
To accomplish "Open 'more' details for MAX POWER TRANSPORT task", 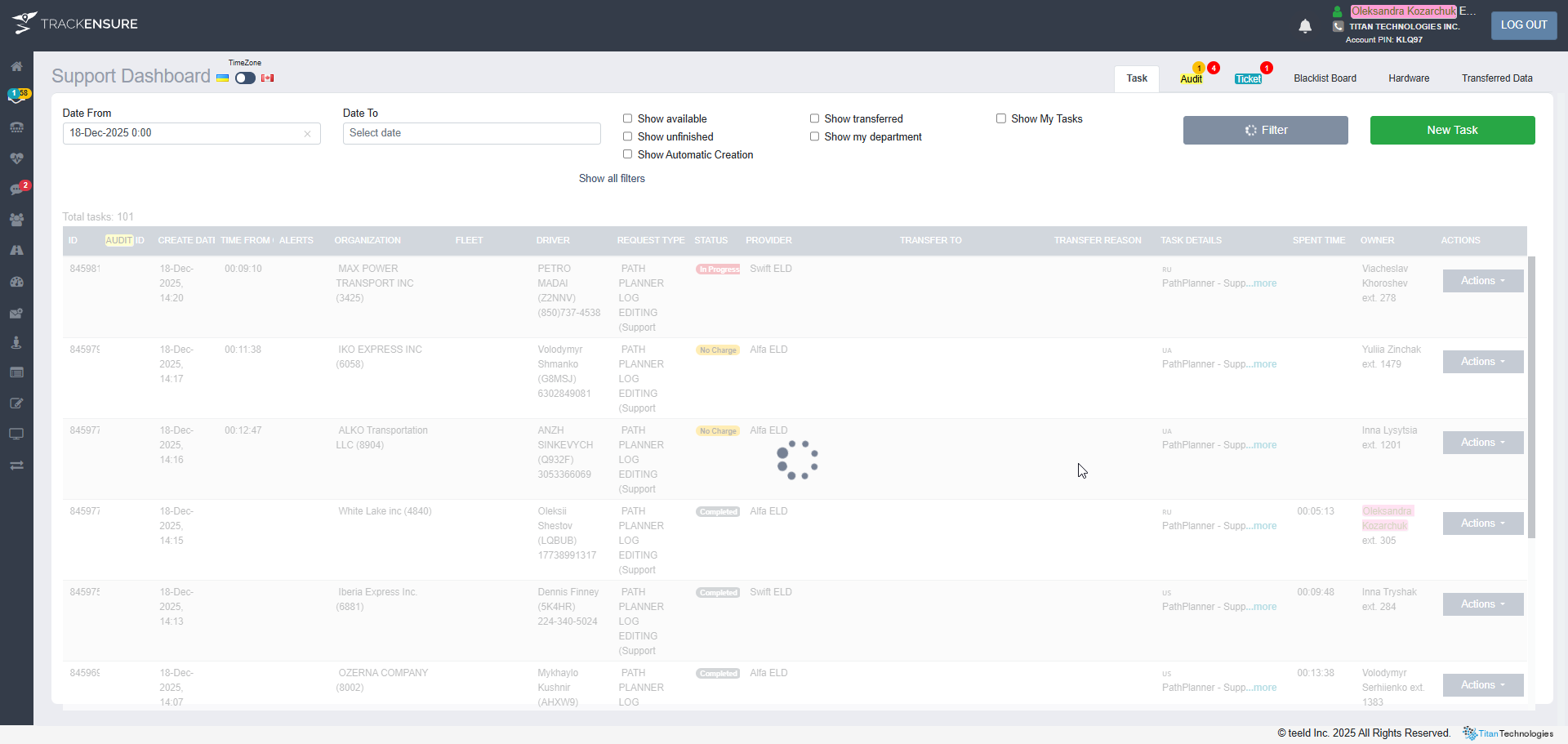I will pos(1265,283).
